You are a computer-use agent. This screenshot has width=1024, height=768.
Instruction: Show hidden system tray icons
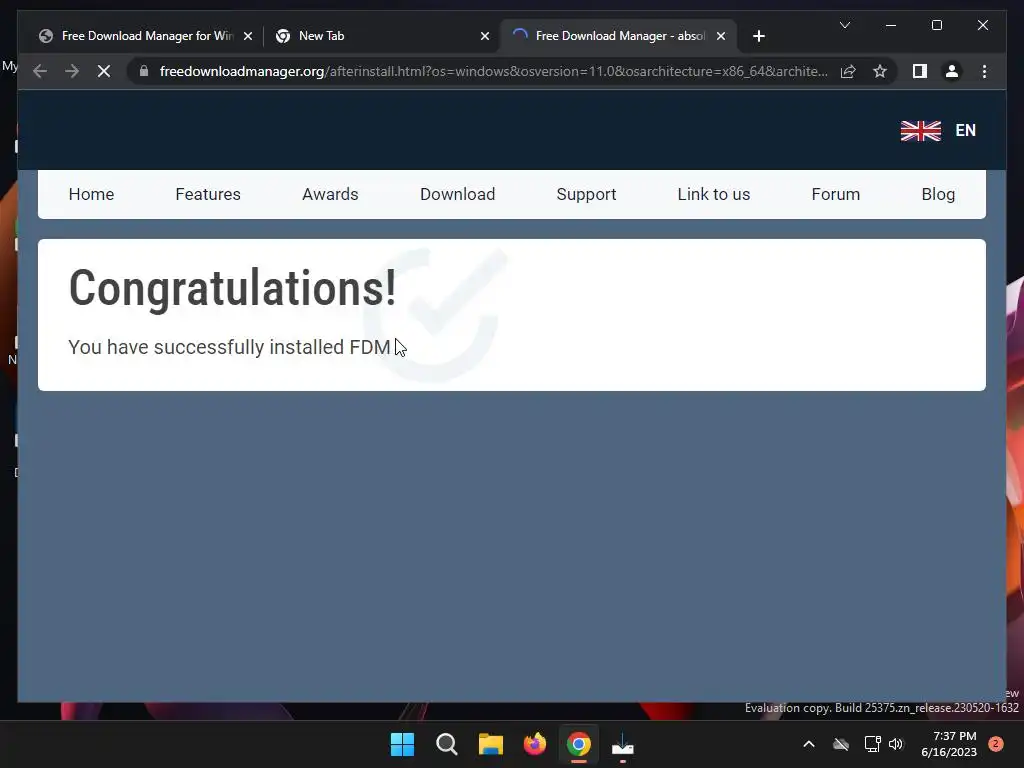pos(808,744)
